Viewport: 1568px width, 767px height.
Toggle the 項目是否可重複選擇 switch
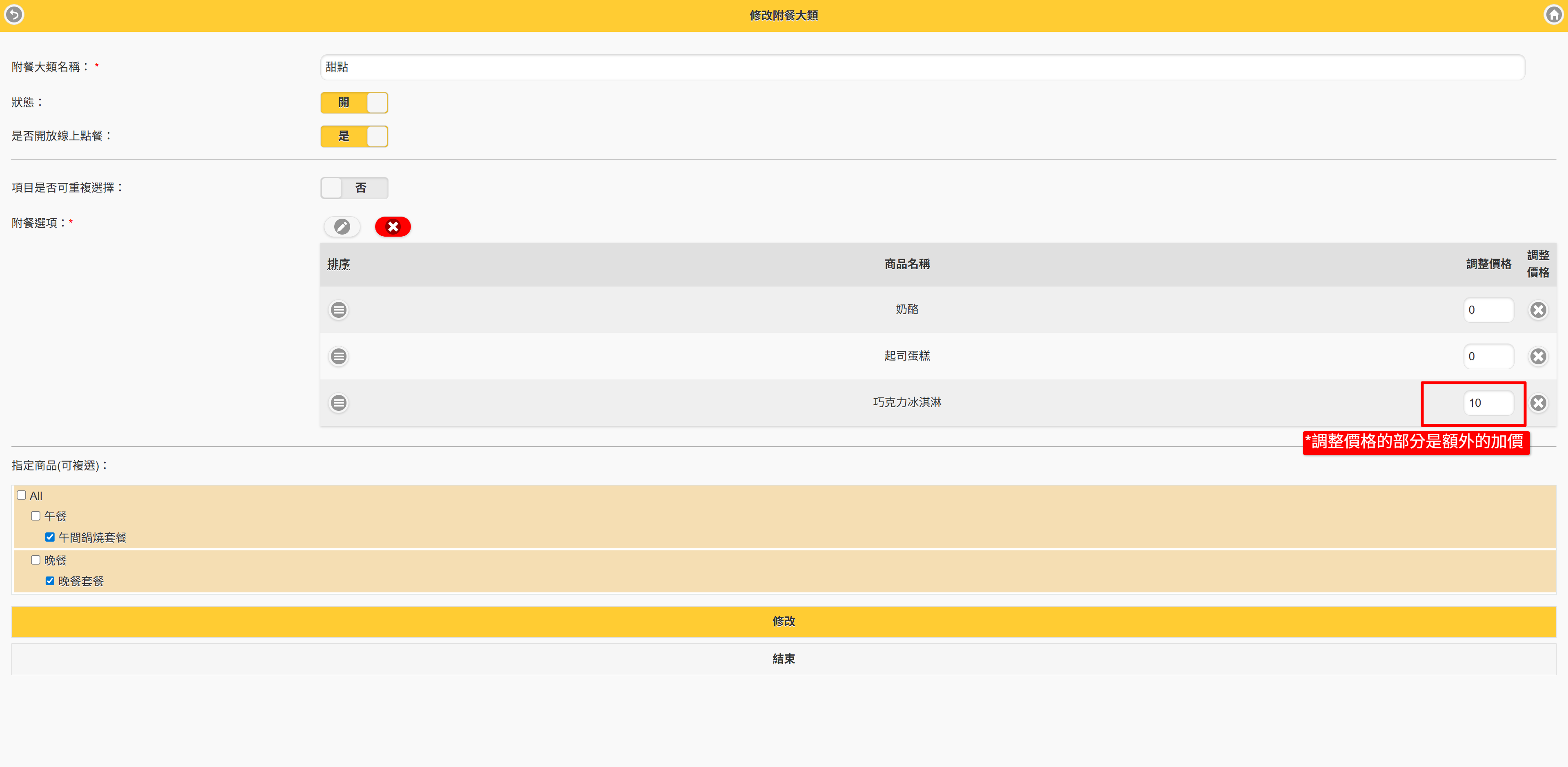[354, 188]
